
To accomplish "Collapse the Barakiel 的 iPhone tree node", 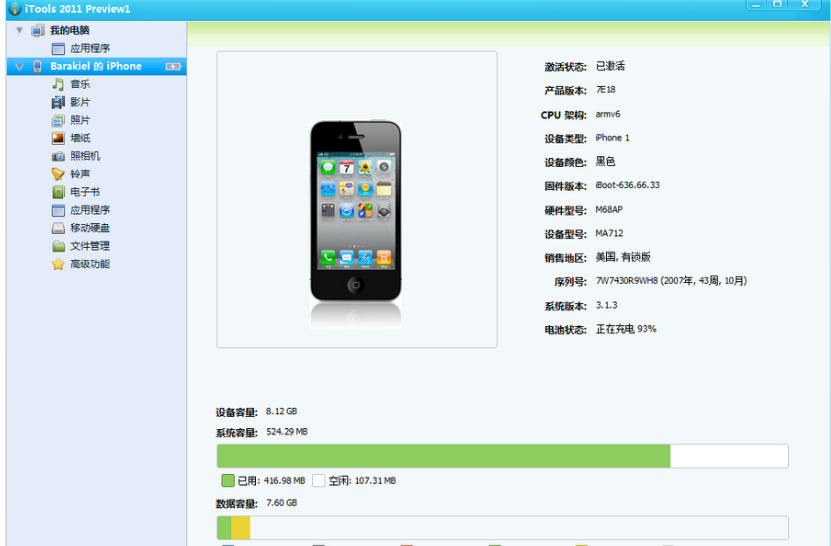I will pos(20,66).
